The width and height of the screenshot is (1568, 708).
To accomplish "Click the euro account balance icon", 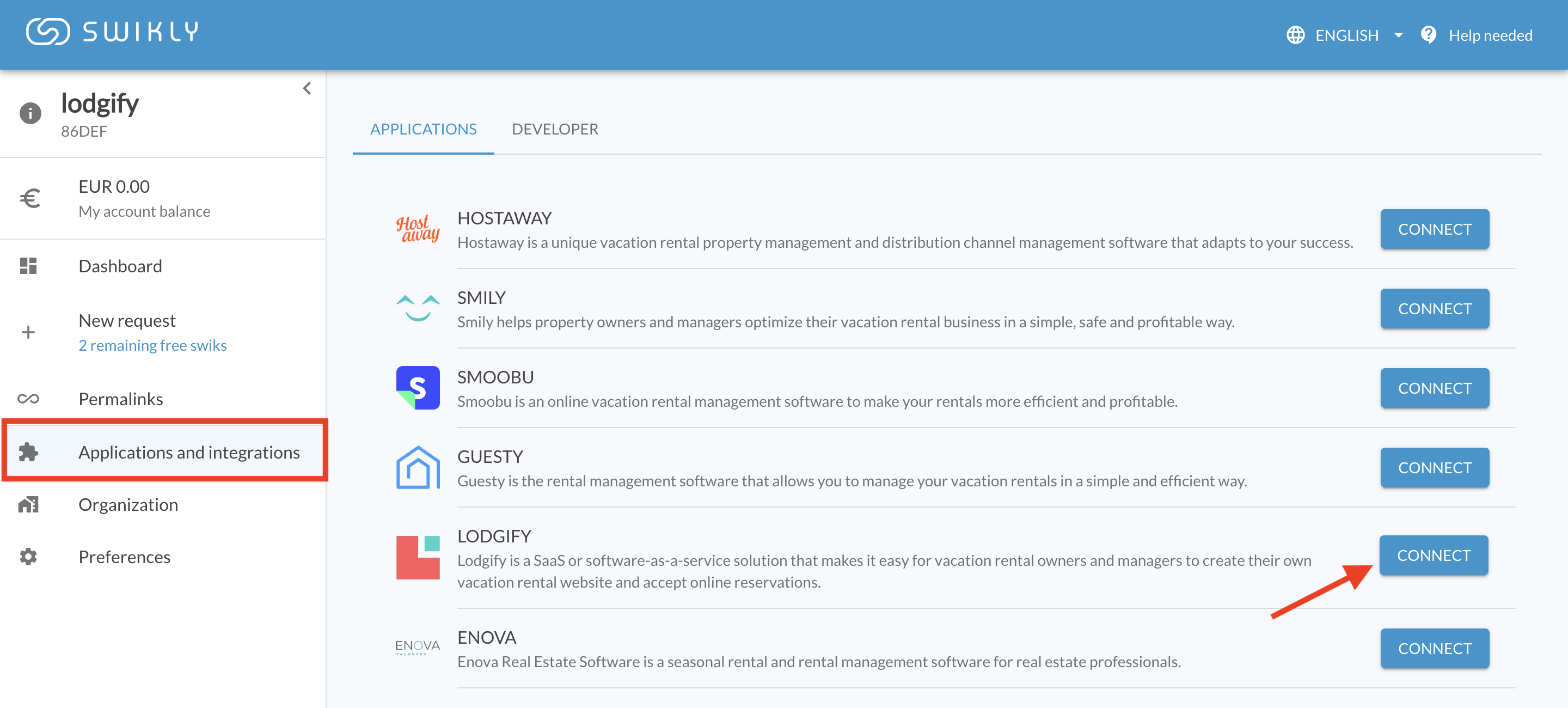I will (x=29, y=197).
